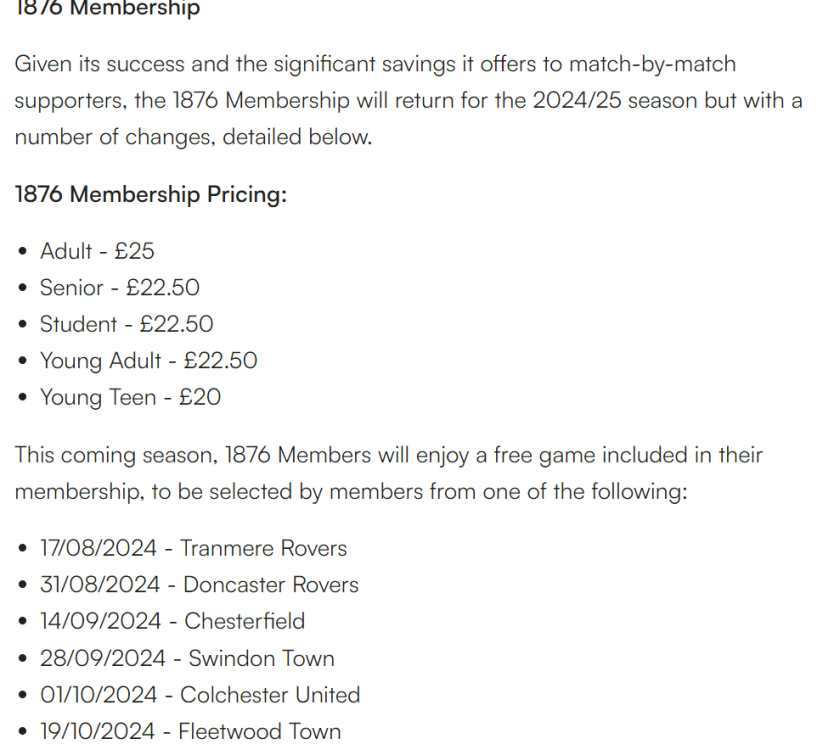Click the 'Young Adult - £22.50' entry
This screenshot has width=834, height=750.
(148, 361)
